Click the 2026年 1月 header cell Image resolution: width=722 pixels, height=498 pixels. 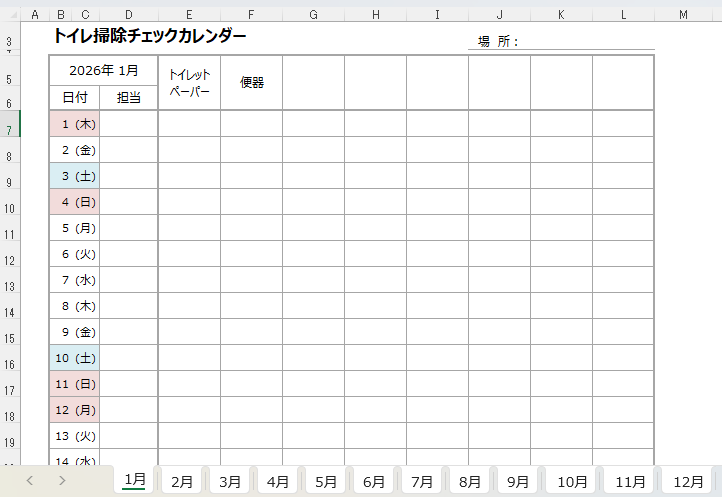104,71
